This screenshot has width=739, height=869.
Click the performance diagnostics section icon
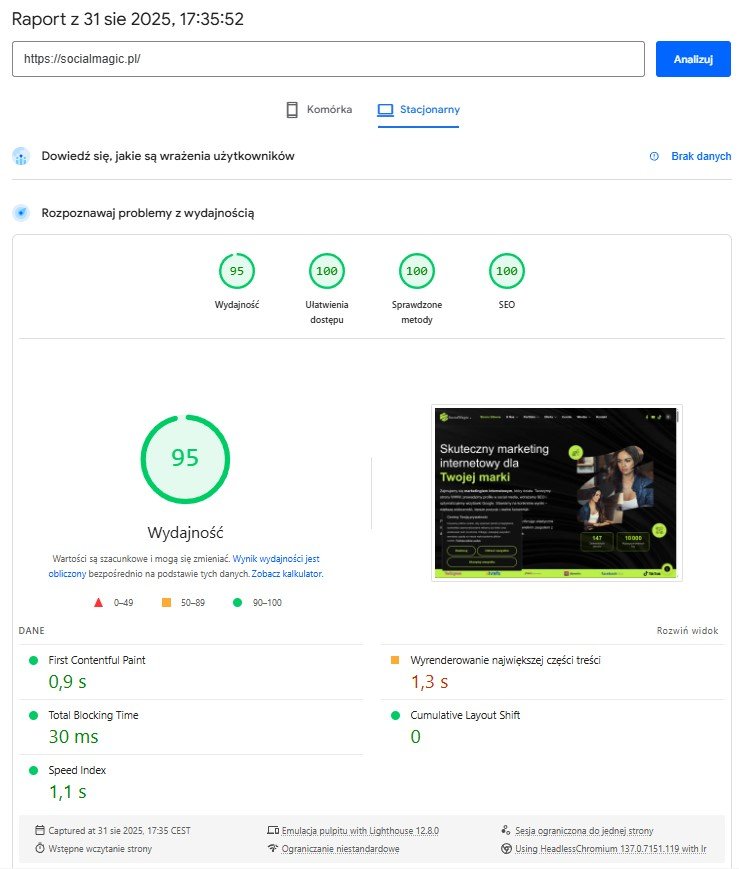click(21, 213)
